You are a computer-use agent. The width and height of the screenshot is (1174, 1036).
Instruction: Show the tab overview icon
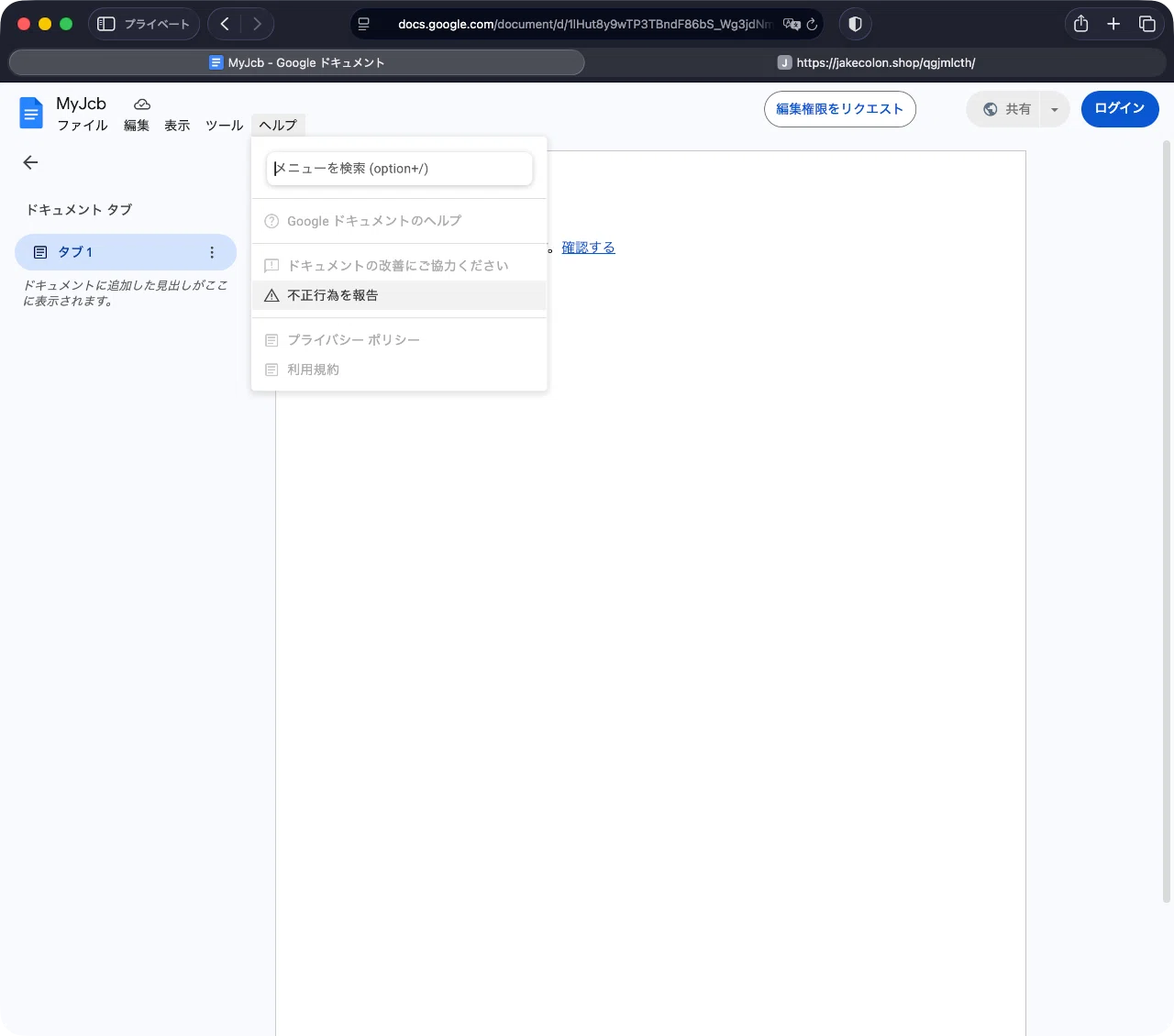point(1146,24)
